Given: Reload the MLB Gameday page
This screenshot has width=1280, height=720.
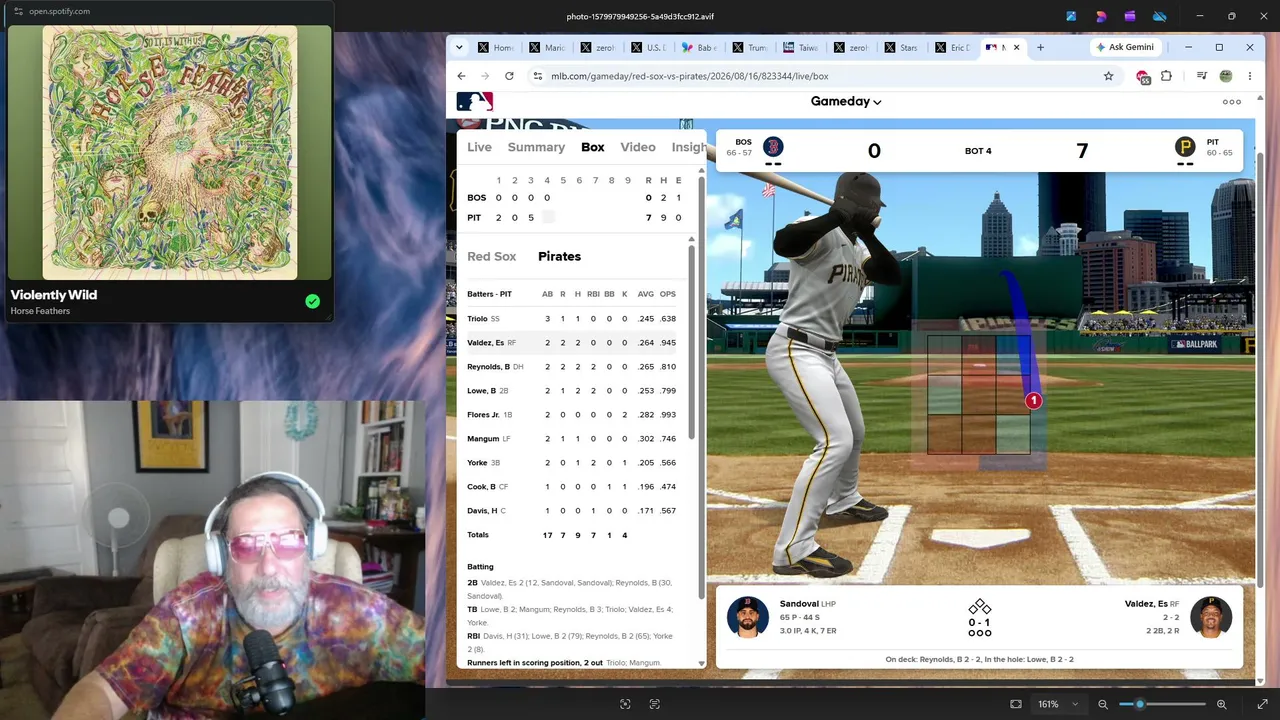Looking at the screenshot, I should [509, 76].
